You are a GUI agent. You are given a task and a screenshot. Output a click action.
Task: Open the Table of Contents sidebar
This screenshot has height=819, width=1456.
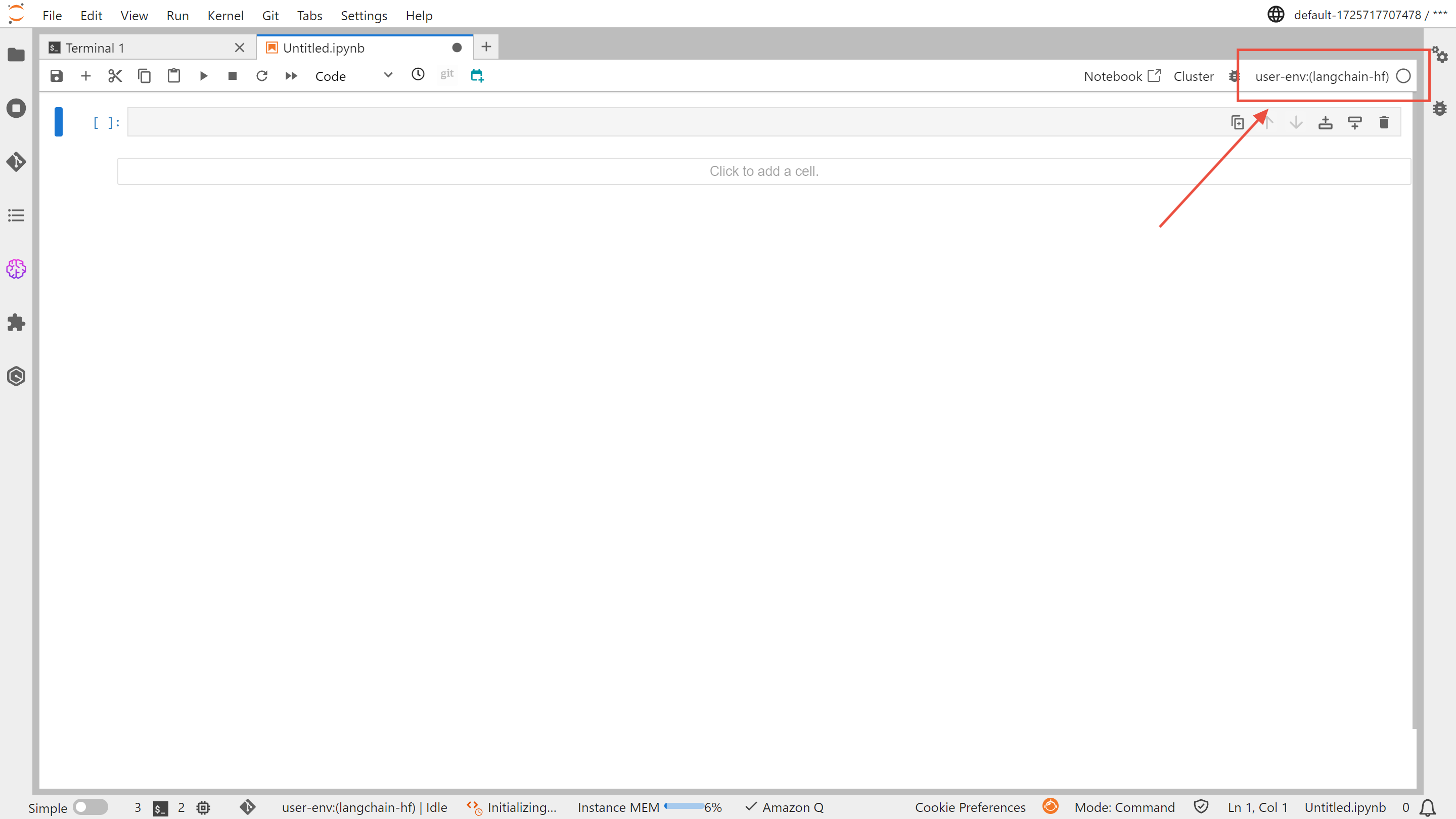point(16,215)
